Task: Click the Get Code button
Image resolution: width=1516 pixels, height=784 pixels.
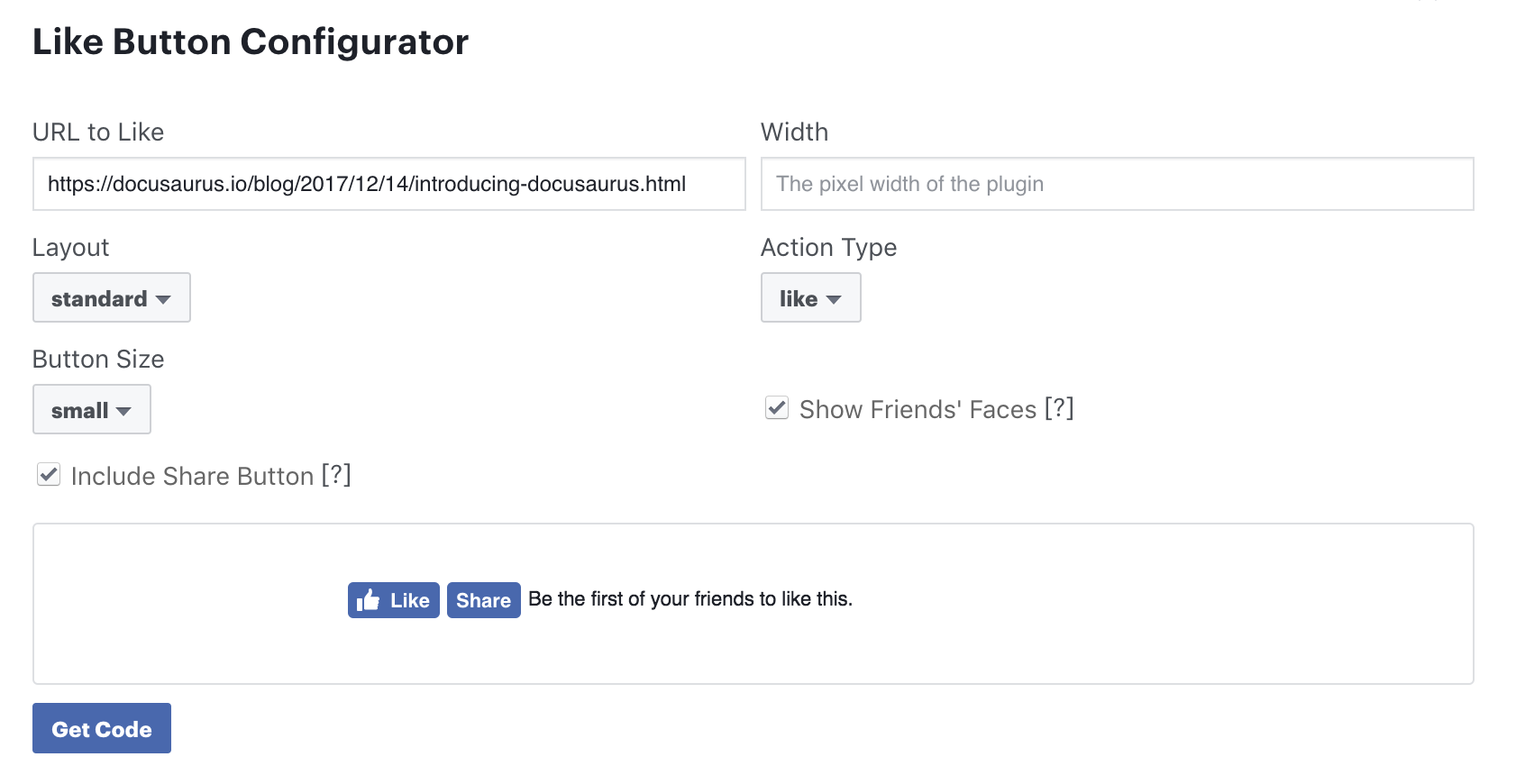Action: (102, 728)
